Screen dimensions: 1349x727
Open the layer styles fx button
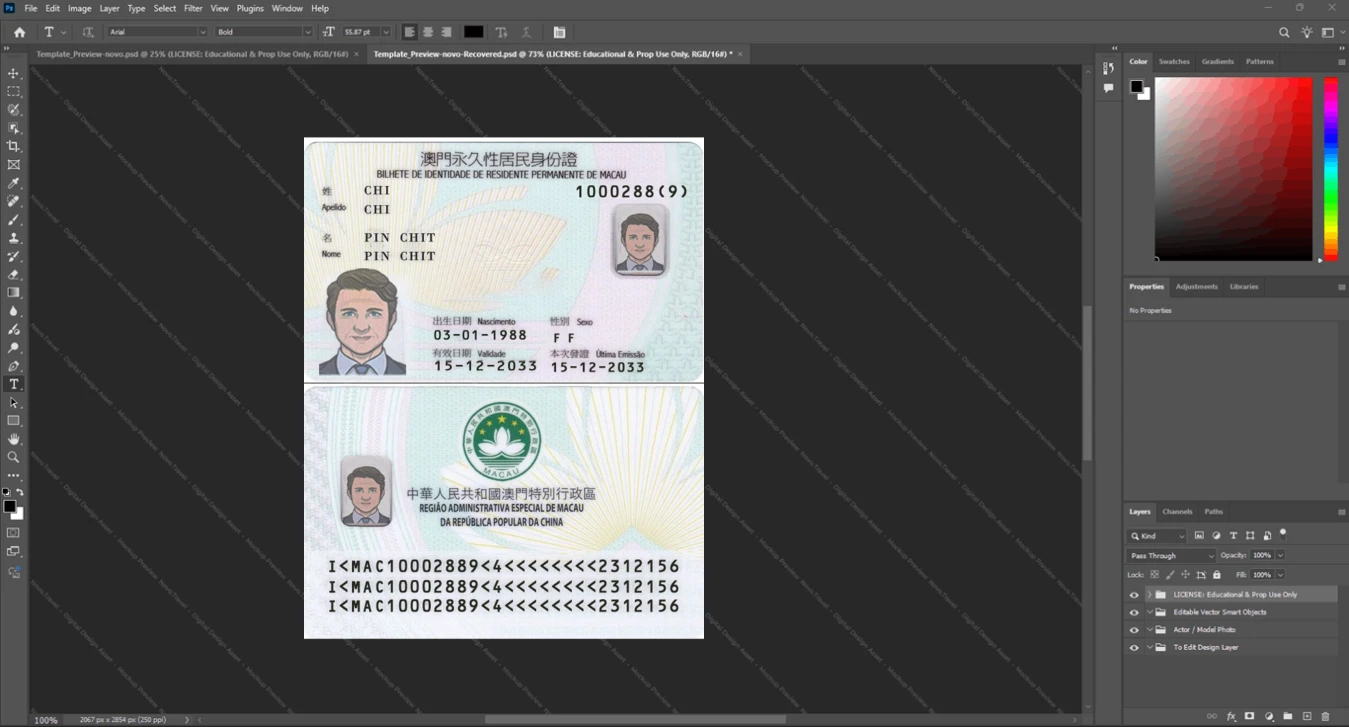(x=1231, y=716)
